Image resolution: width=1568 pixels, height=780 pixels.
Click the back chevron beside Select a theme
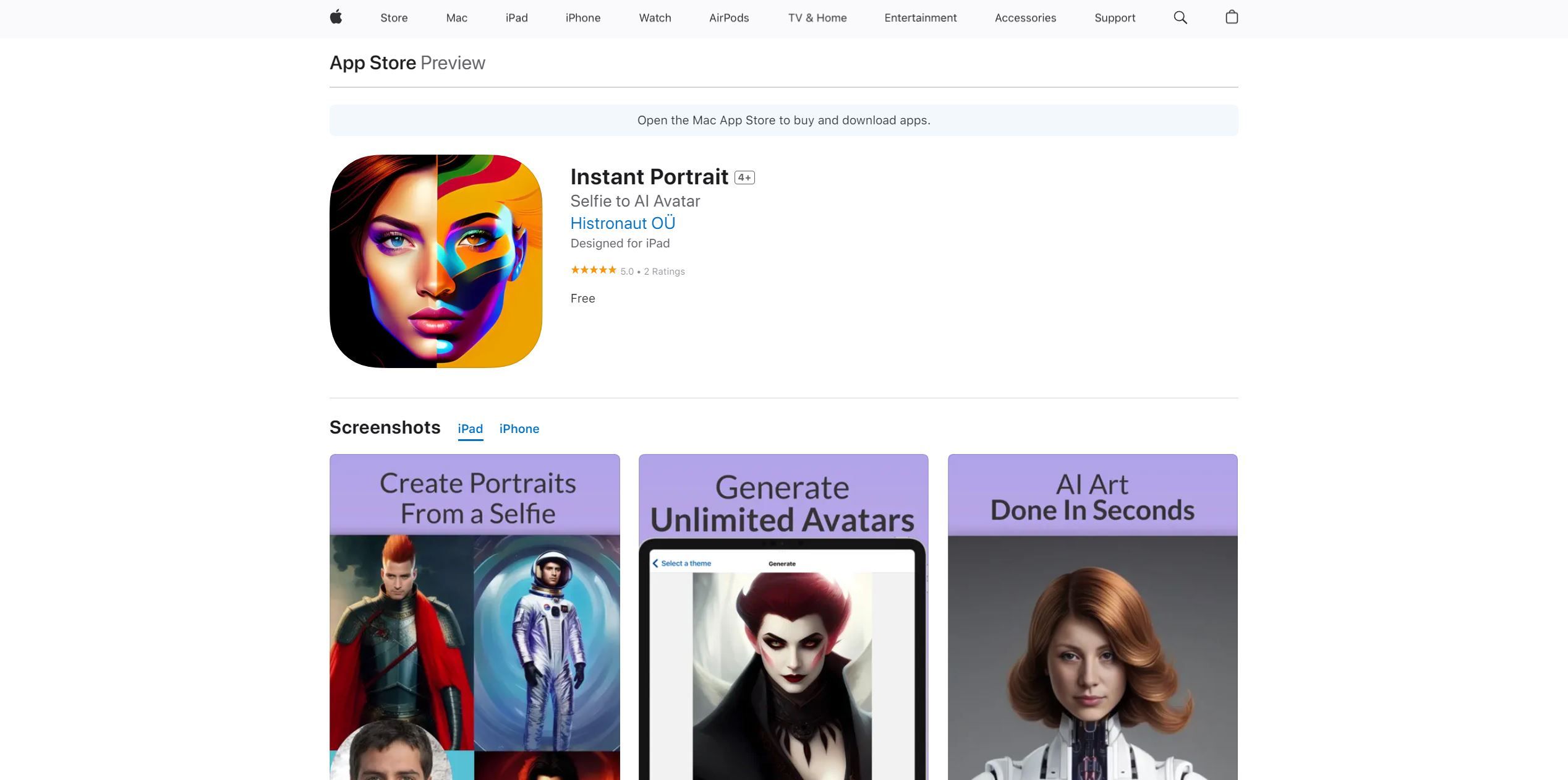[655, 564]
